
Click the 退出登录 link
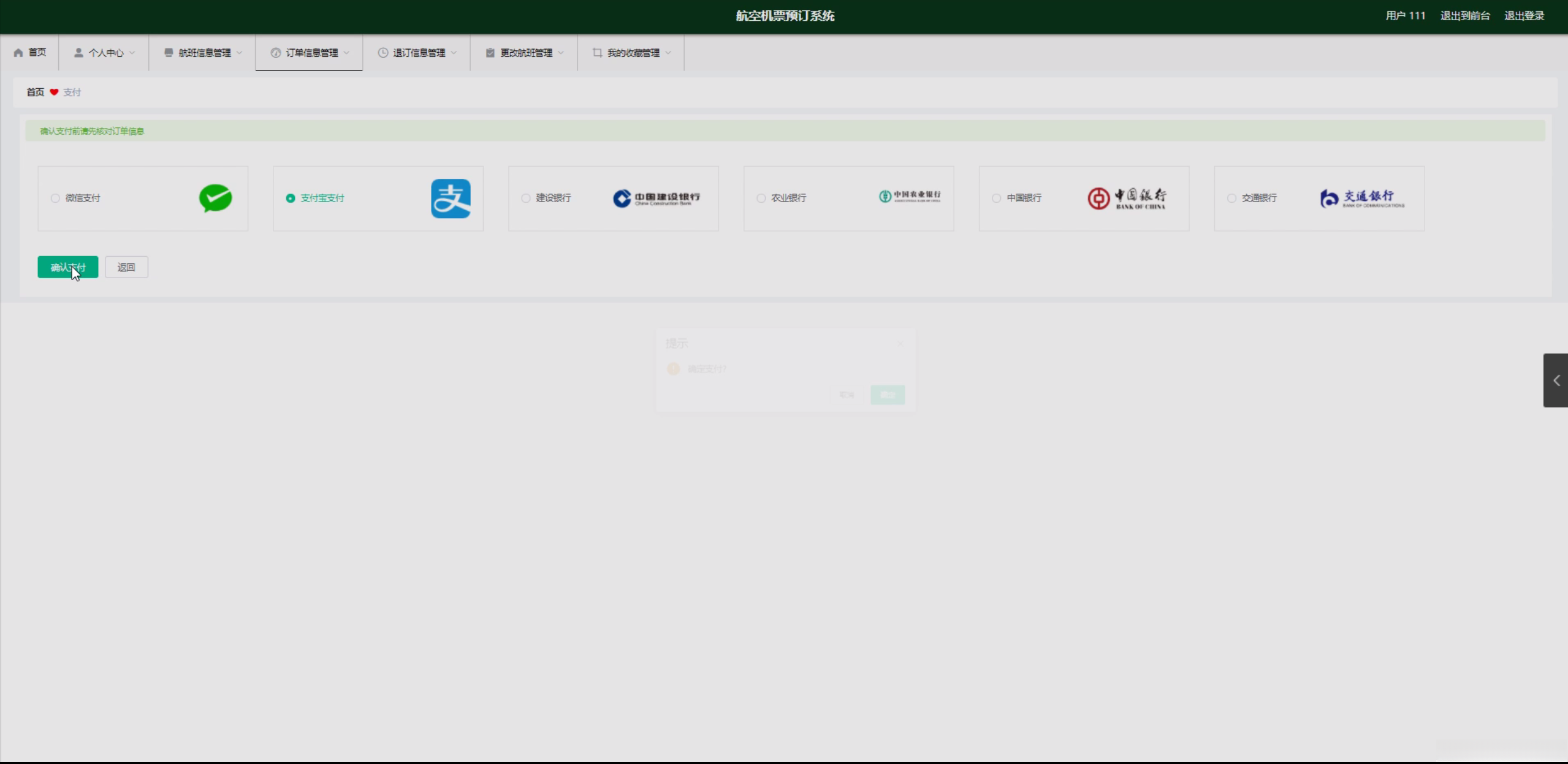pyautogui.click(x=1524, y=16)
